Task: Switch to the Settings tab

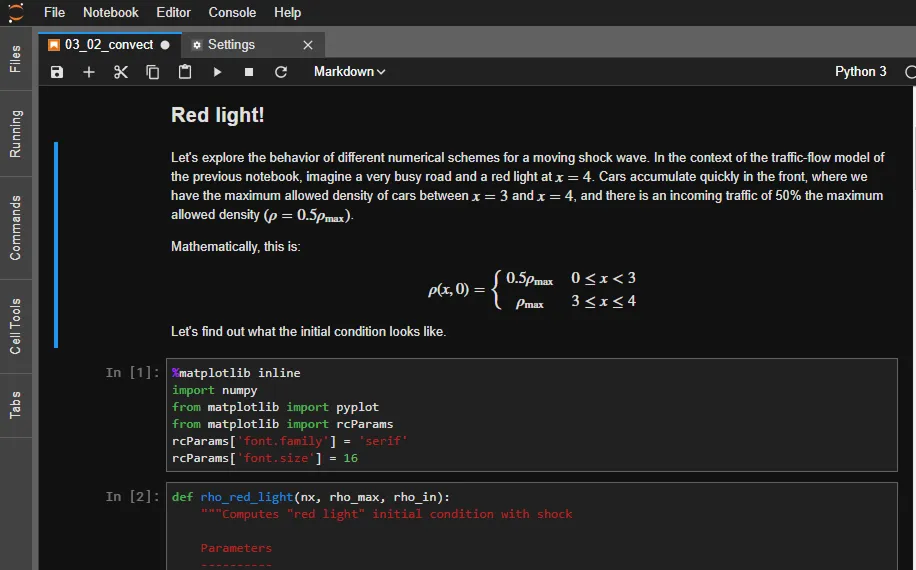Action: [x=231, y=45]
